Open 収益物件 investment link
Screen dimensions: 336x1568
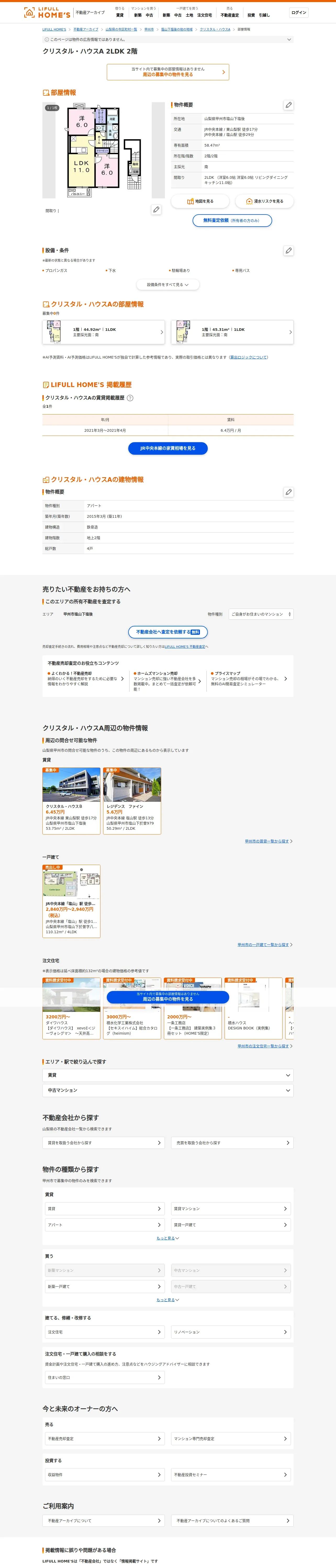pyautogui.click(x=105, y=1475)
